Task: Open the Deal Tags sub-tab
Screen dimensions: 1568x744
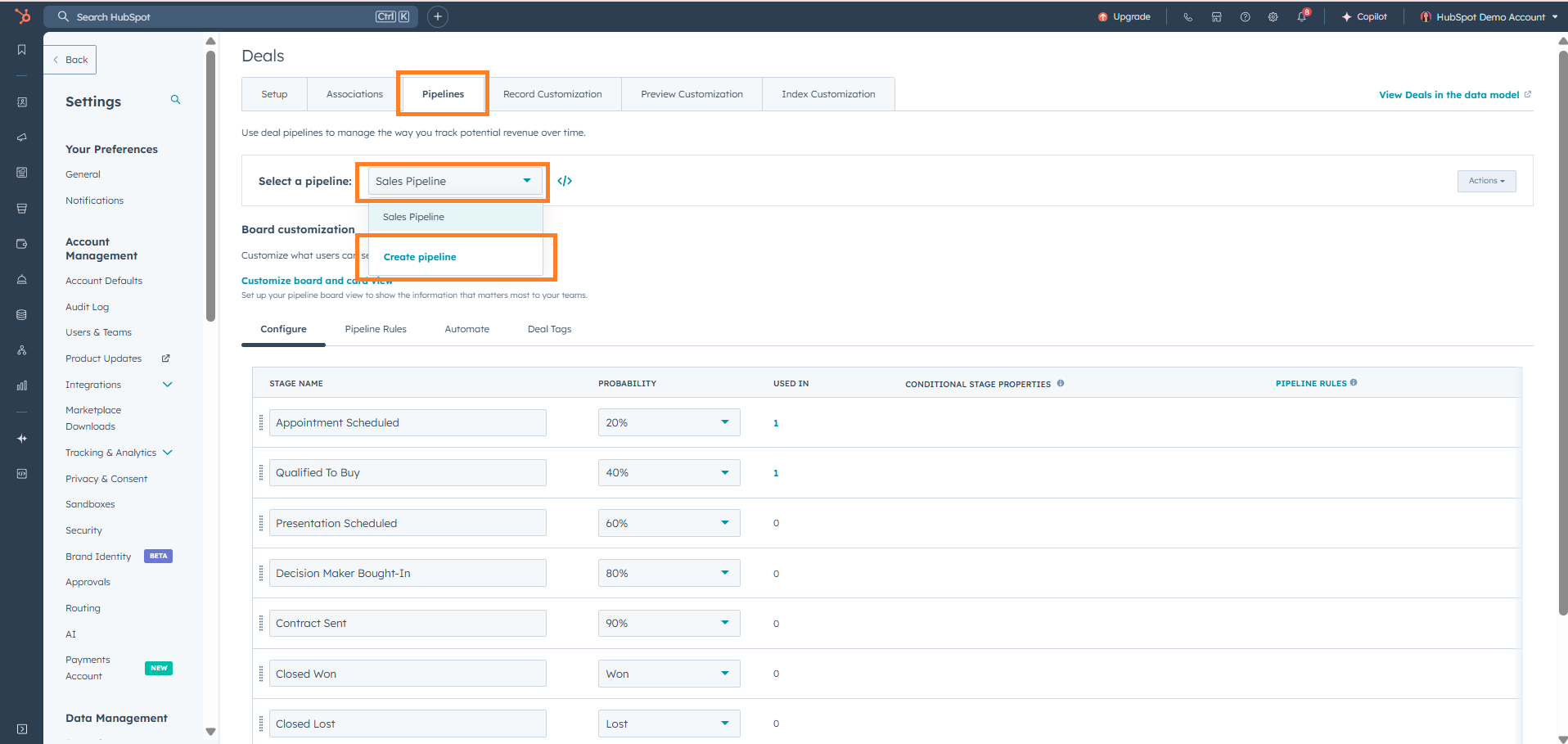Action: click(x=549, y=329)
